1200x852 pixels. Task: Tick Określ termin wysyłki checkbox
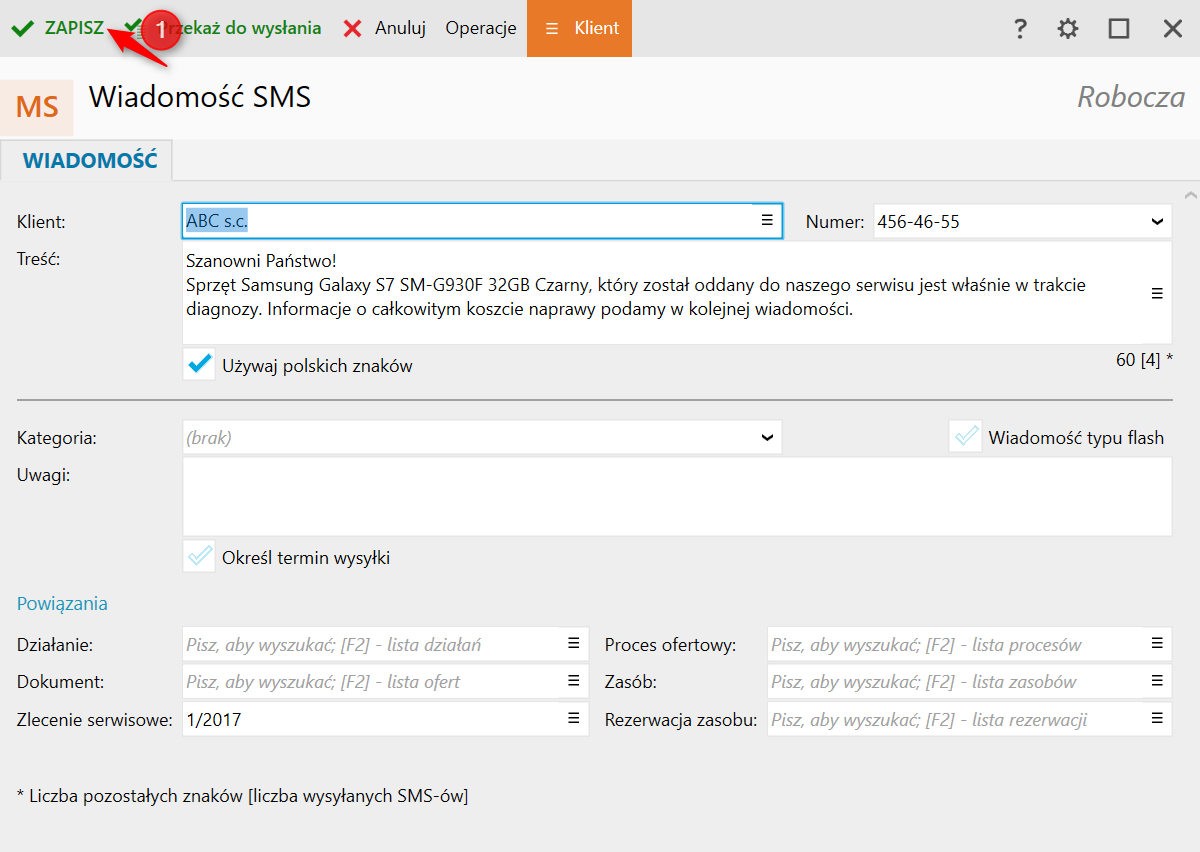[200, 556]
